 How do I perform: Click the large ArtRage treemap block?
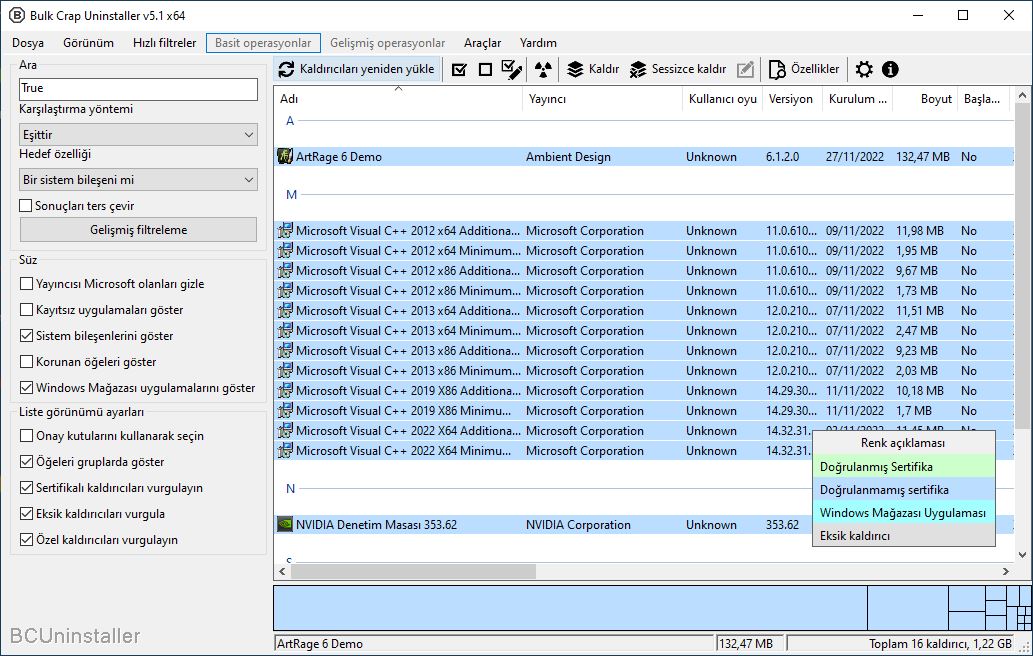[571, 607]
